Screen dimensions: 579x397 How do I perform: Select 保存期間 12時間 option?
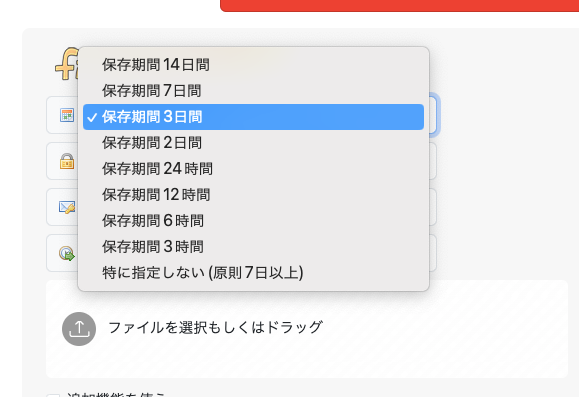click(x=253, y=195)
